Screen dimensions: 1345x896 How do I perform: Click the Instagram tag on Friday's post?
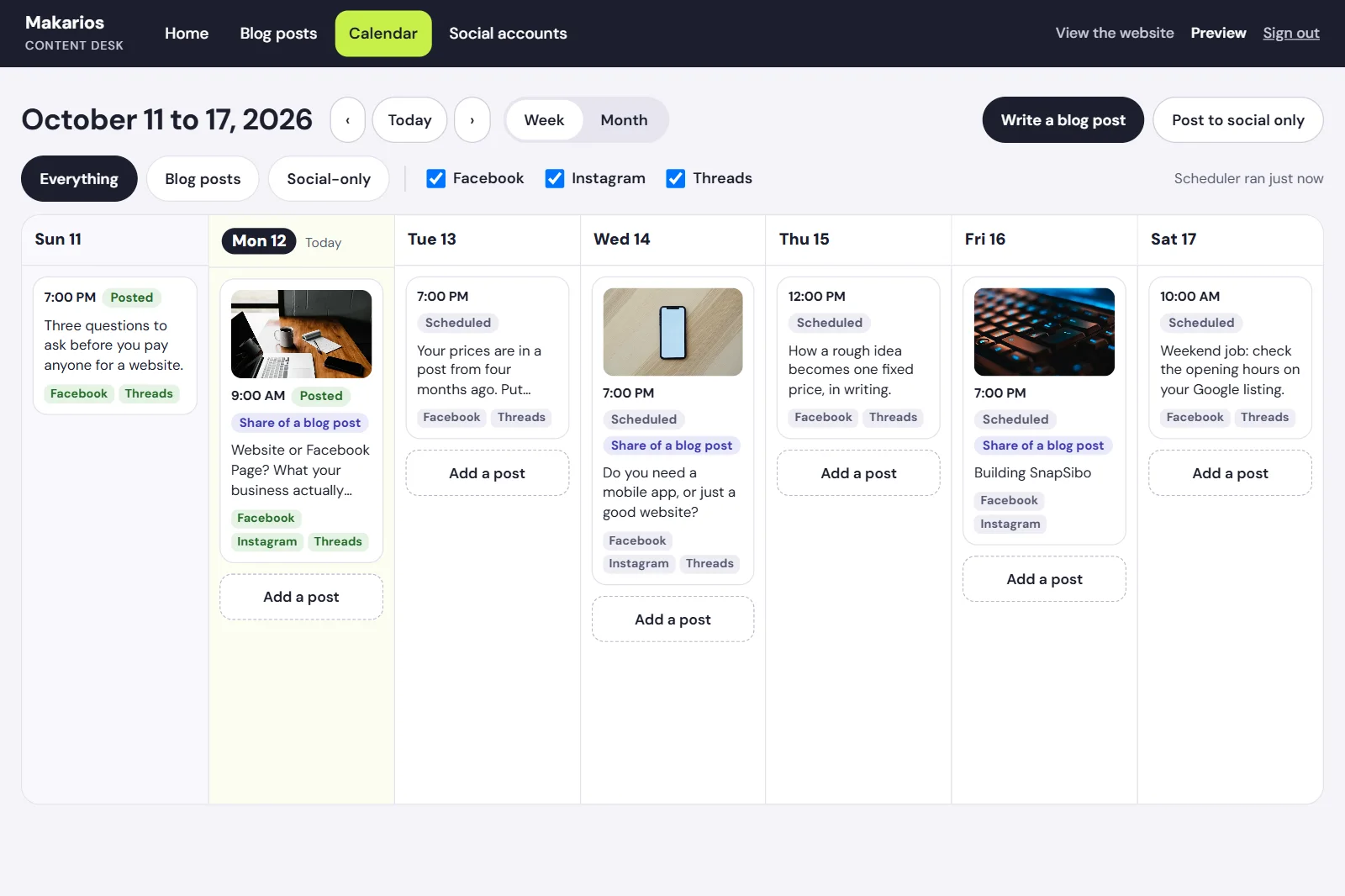[1010, 524]
